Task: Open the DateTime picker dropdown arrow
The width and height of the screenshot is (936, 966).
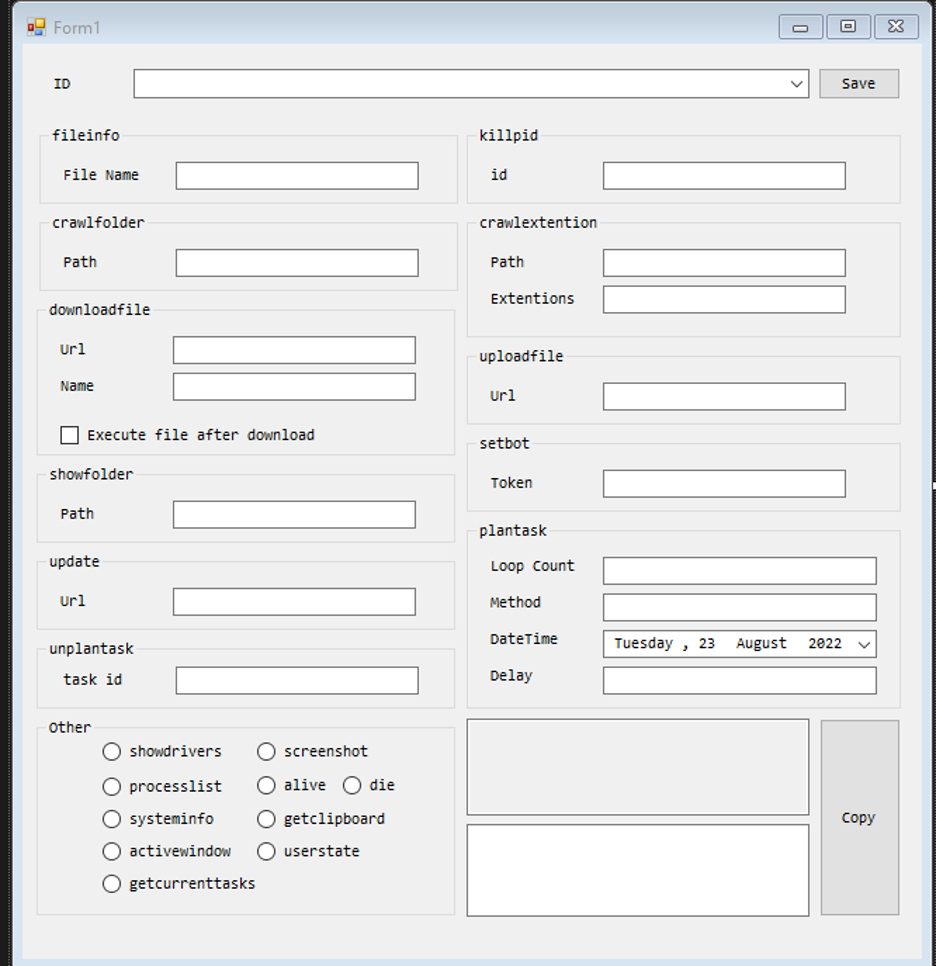Action: click(864, 645)
